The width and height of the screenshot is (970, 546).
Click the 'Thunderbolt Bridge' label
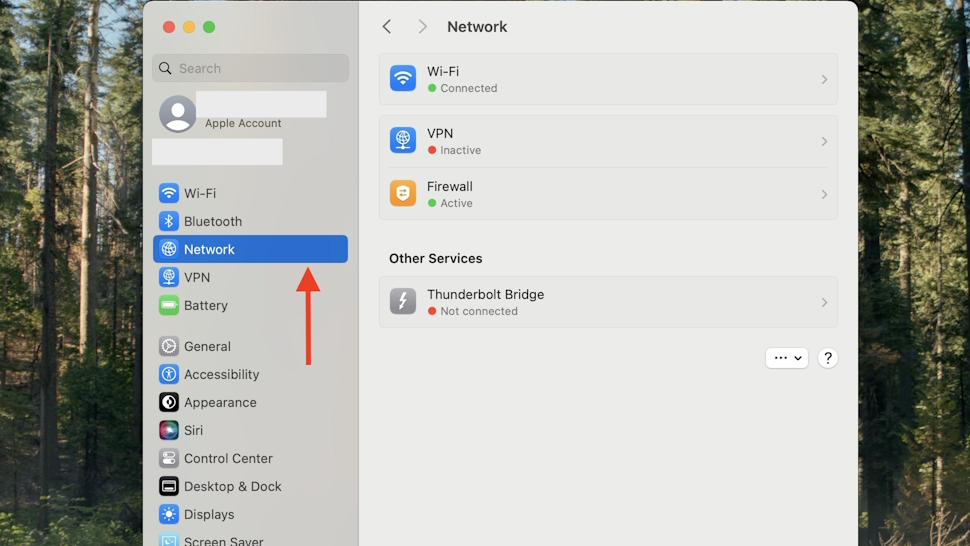tap(486, 294)
